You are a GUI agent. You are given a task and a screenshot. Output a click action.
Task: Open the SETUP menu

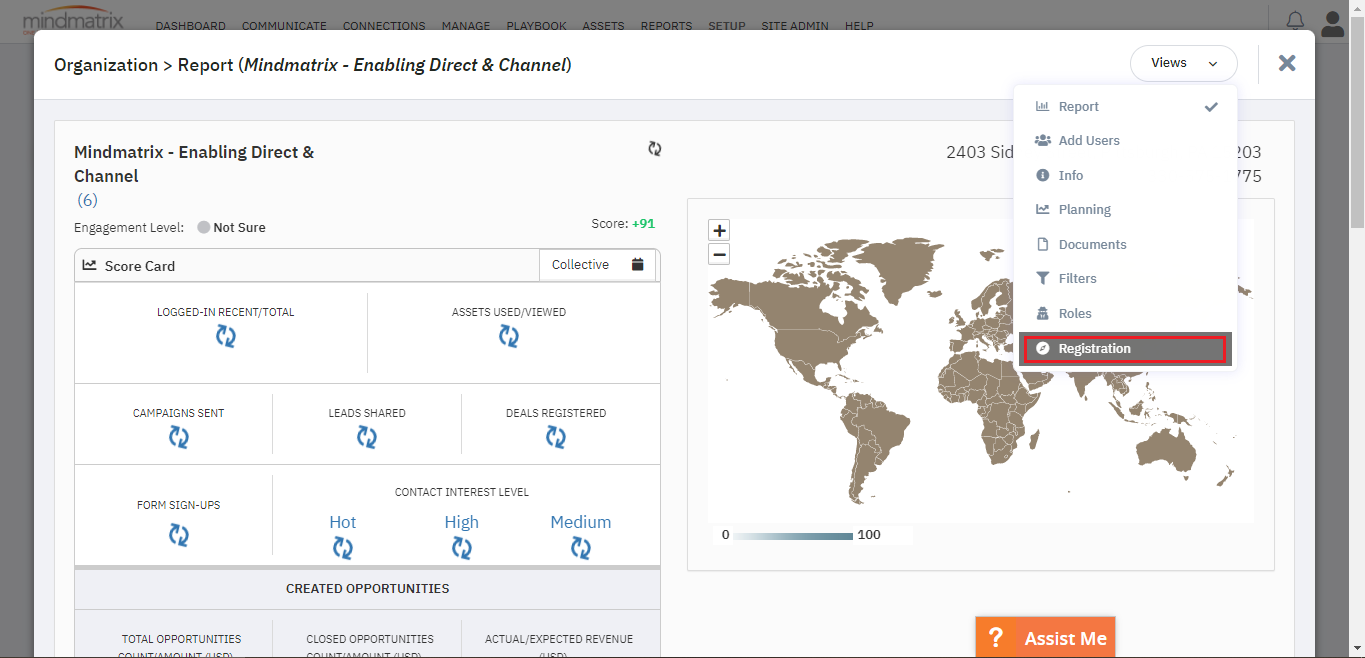click(727, 26)
